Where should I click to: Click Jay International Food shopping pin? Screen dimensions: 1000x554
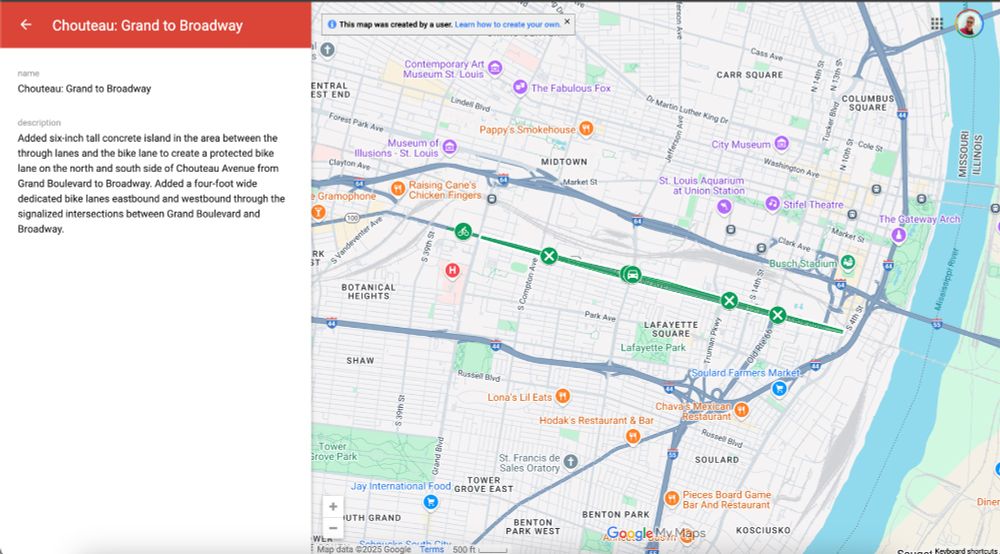pos(430,502)
